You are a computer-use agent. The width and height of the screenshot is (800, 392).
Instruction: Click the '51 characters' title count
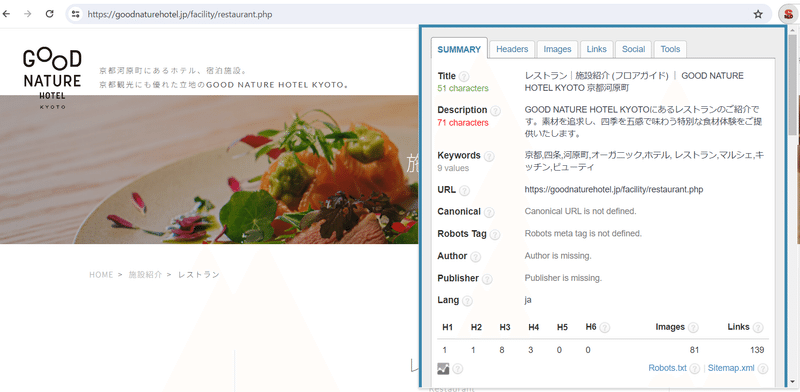(463, 88)
